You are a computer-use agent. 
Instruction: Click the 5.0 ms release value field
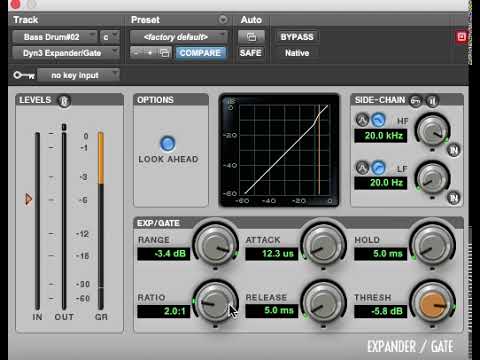[x=272, y=311]
